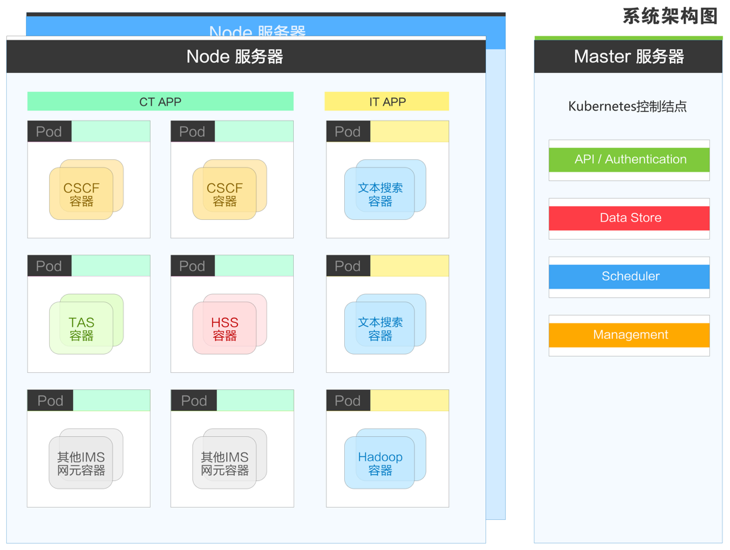Click the TAS 容器 container box
The width and height of the screenshot is (730, 550).
(x=82, y=329)
